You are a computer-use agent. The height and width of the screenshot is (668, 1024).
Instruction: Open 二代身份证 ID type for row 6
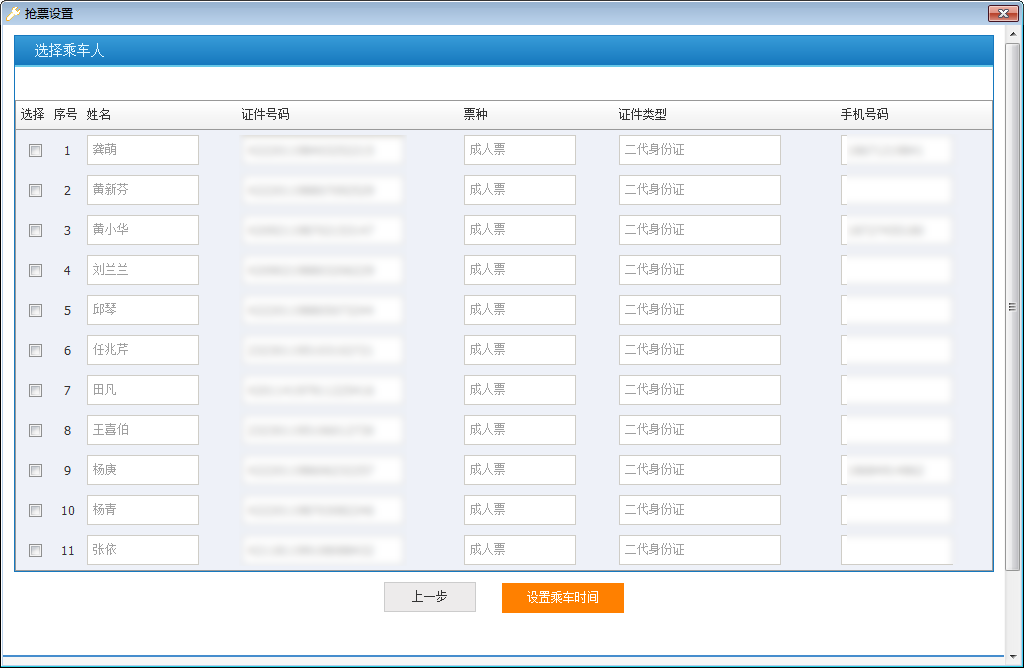point(700,350)
